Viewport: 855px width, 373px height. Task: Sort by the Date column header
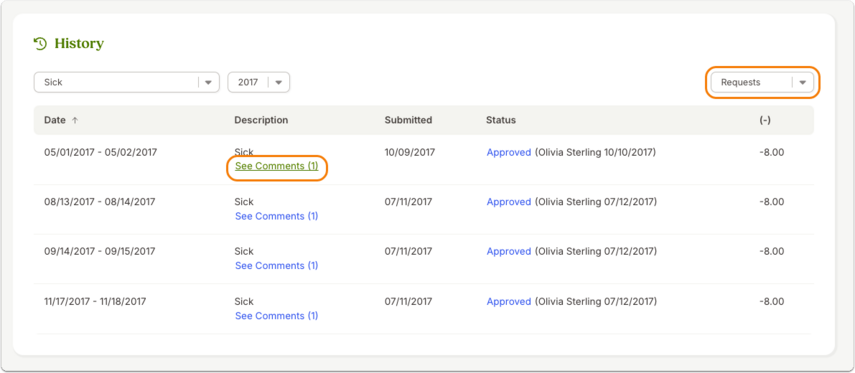point(55,120)
